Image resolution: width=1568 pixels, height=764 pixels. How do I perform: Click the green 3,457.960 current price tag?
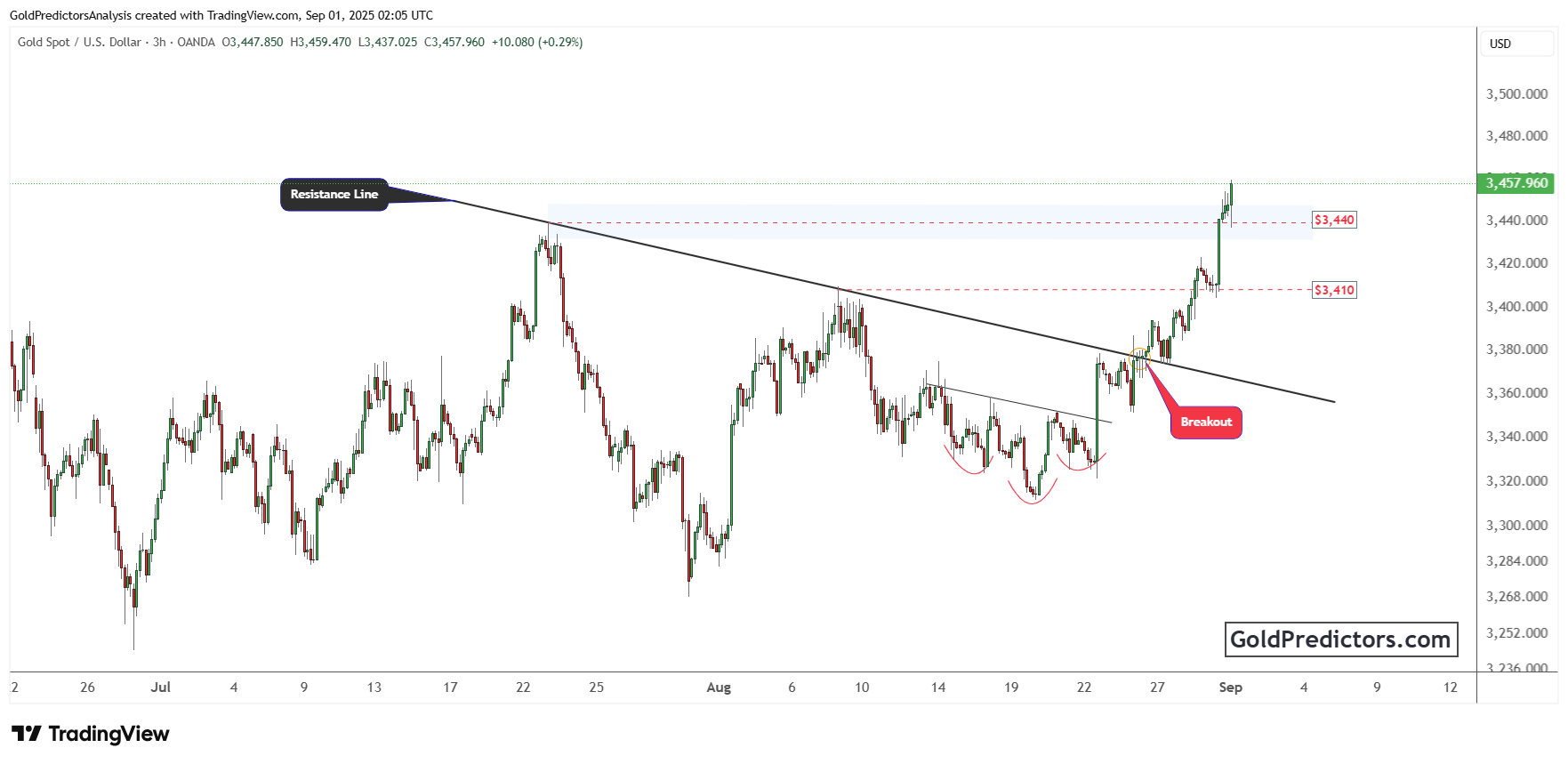tap(1516, 183)
